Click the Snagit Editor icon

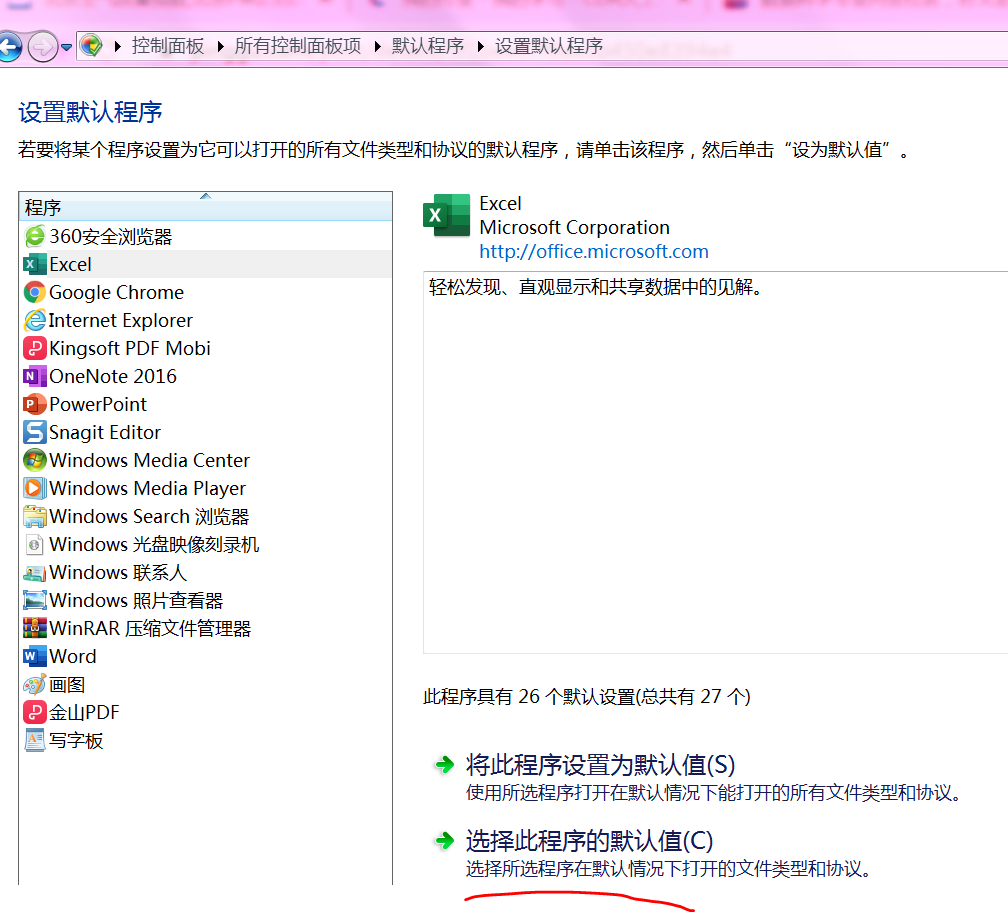click(x=35, y=432)
